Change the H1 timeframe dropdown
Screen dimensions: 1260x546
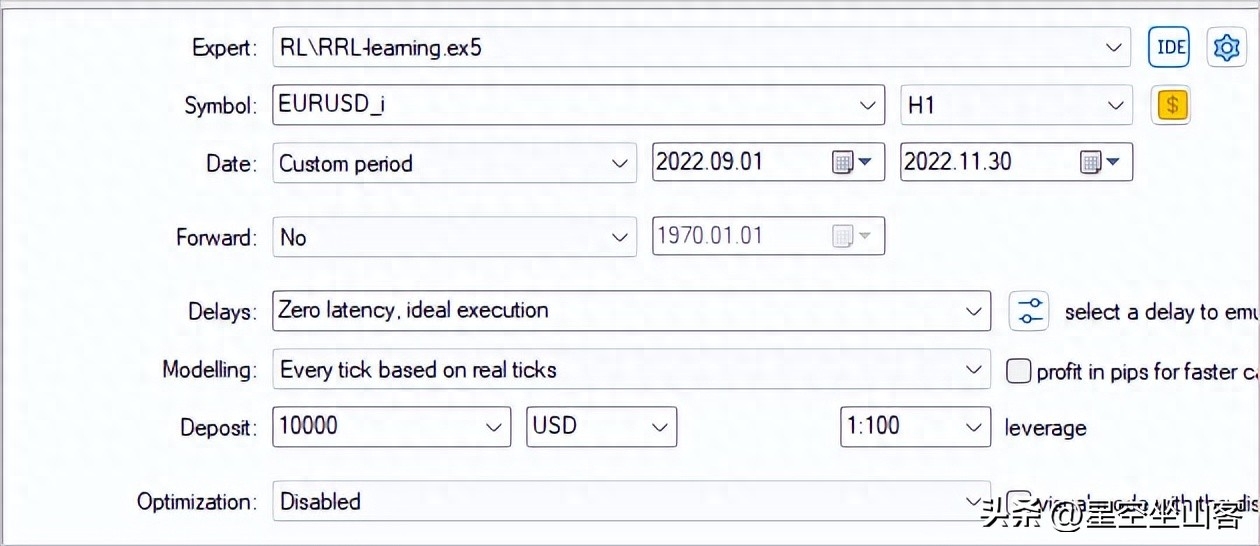(x=1016, y=104)
